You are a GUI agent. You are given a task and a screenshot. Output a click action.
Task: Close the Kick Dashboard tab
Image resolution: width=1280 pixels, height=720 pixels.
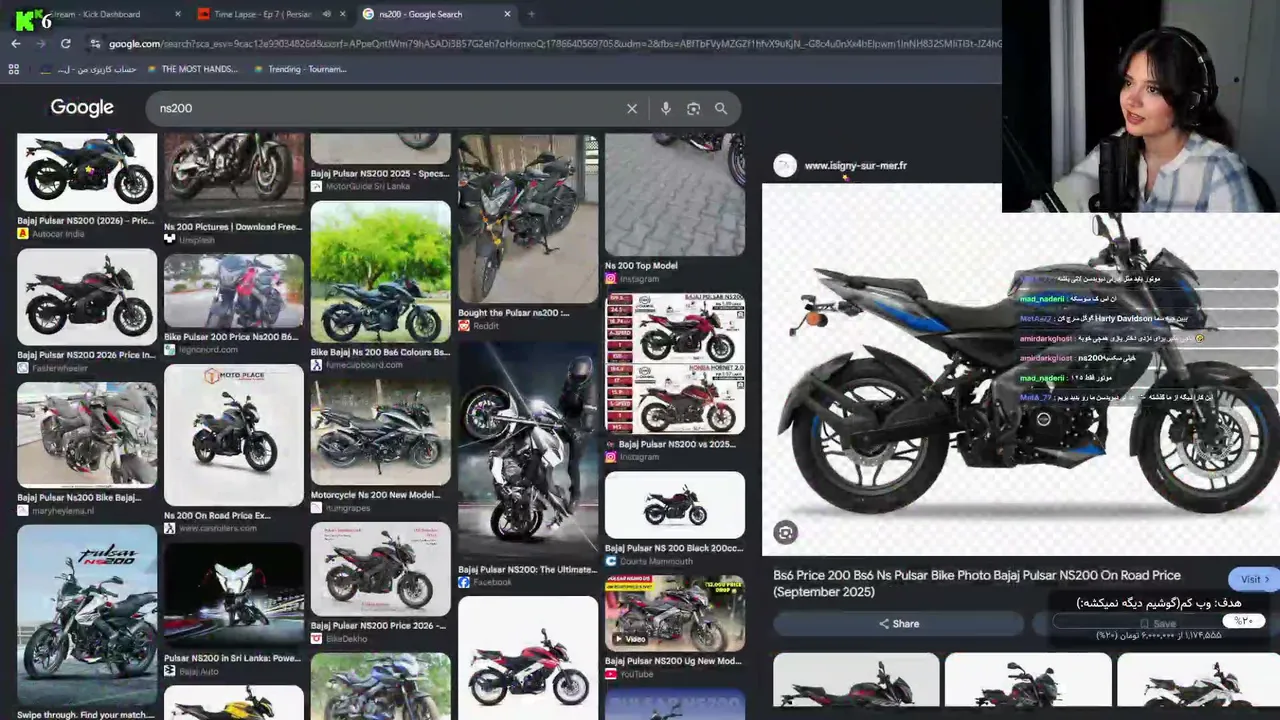coord(178,14)
